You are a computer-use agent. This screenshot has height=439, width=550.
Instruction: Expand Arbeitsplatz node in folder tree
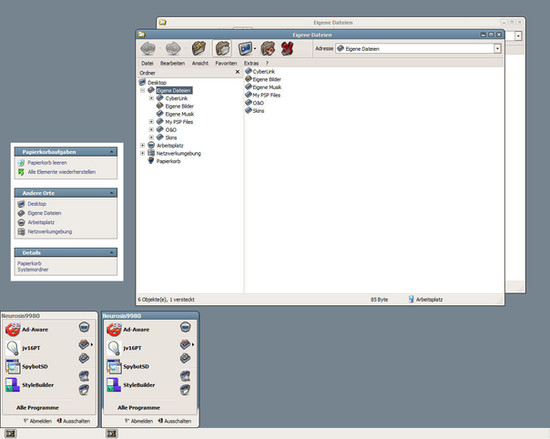click(142, 145)
